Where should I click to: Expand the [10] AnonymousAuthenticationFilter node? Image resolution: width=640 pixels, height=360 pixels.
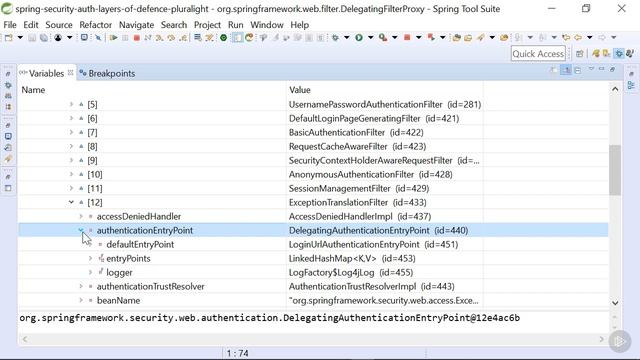click(71, 174)
